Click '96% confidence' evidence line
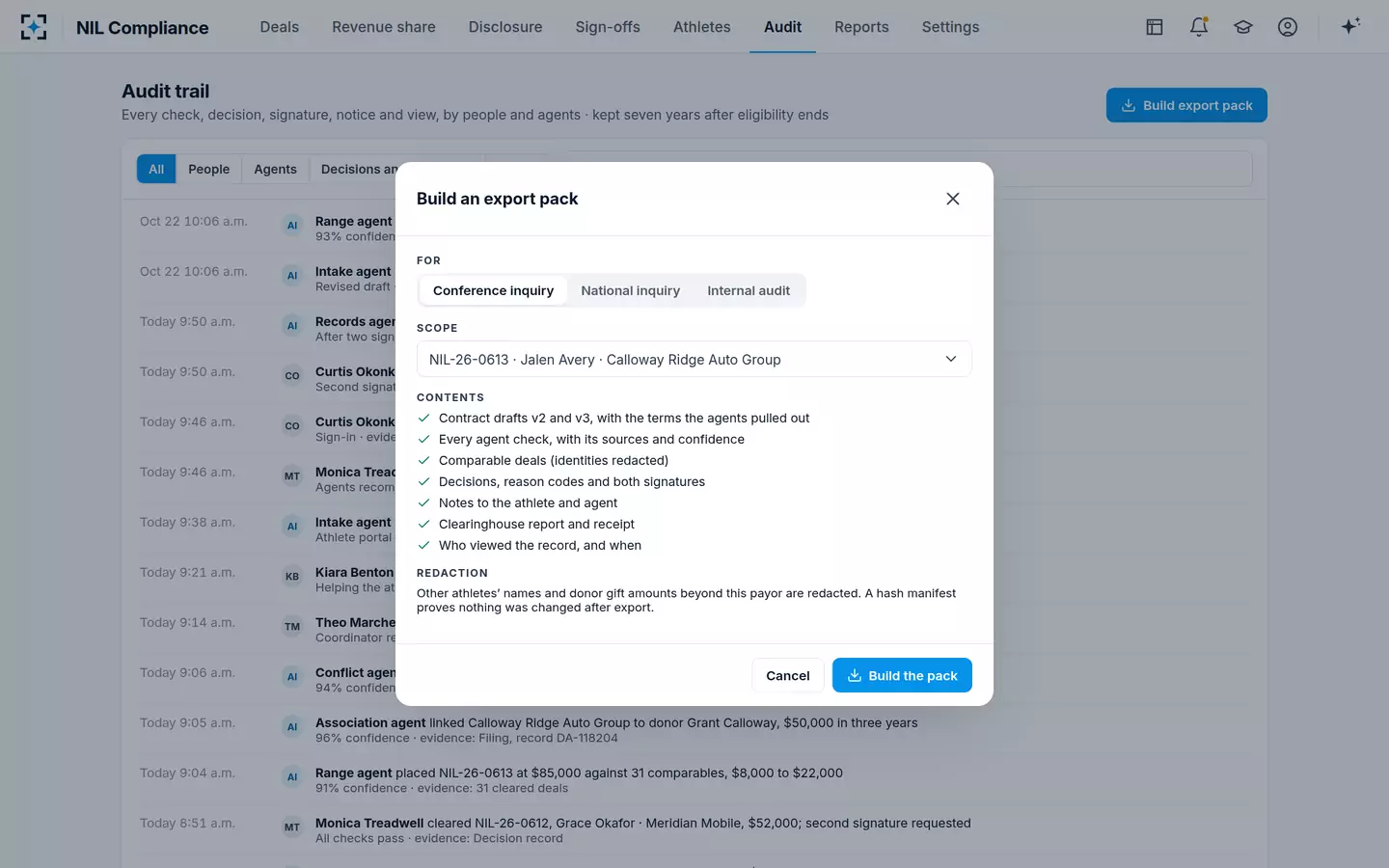Image resolution: width=1389 pixels, height=868 pixels. coord(467,738)
